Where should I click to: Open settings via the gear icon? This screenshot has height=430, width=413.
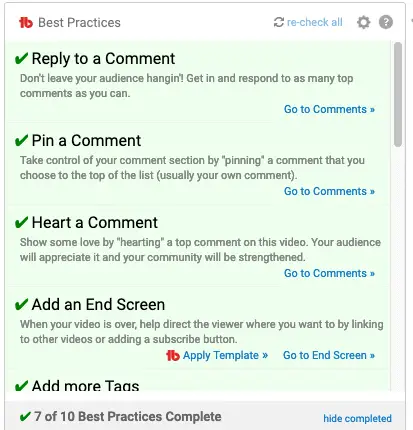(363, 22)
